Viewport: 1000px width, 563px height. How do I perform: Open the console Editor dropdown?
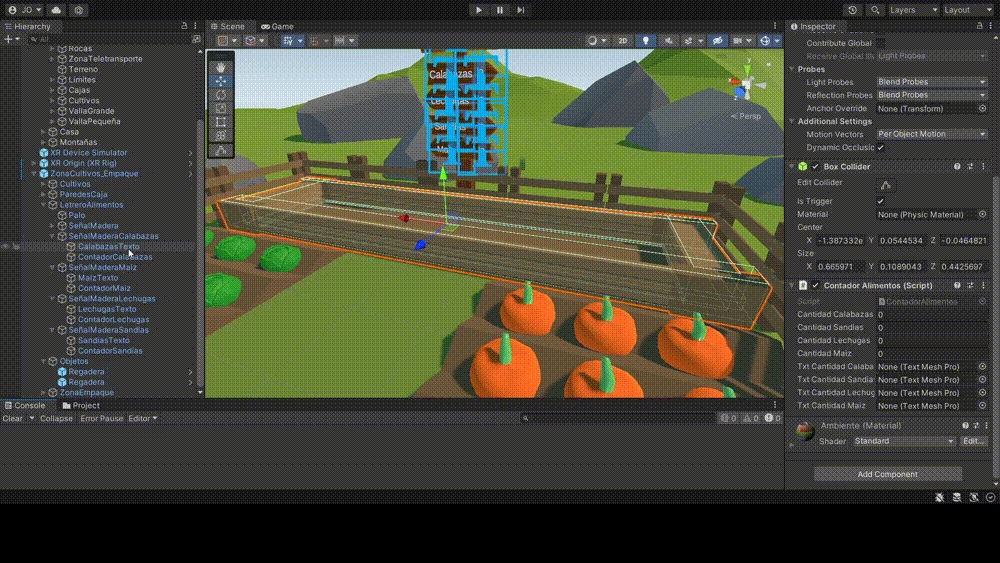(x=143, y=418)
